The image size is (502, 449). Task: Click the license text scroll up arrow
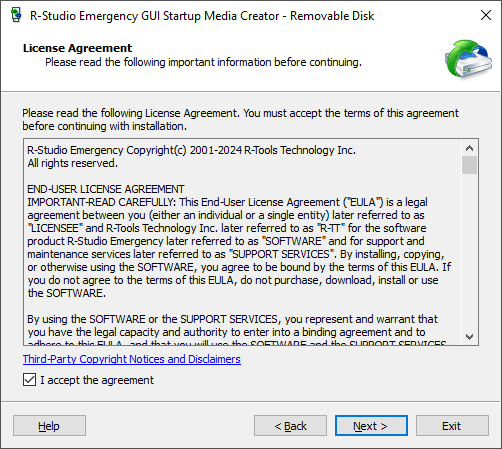(469, 148)
